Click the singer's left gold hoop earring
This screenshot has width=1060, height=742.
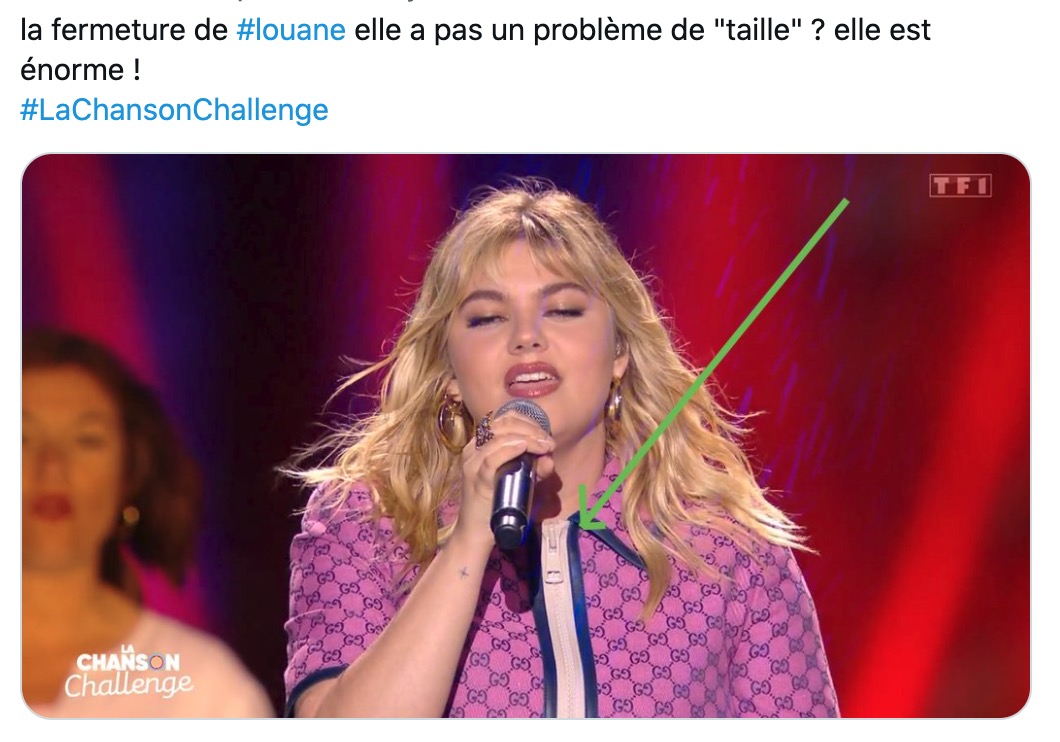(x=452, y=422)
